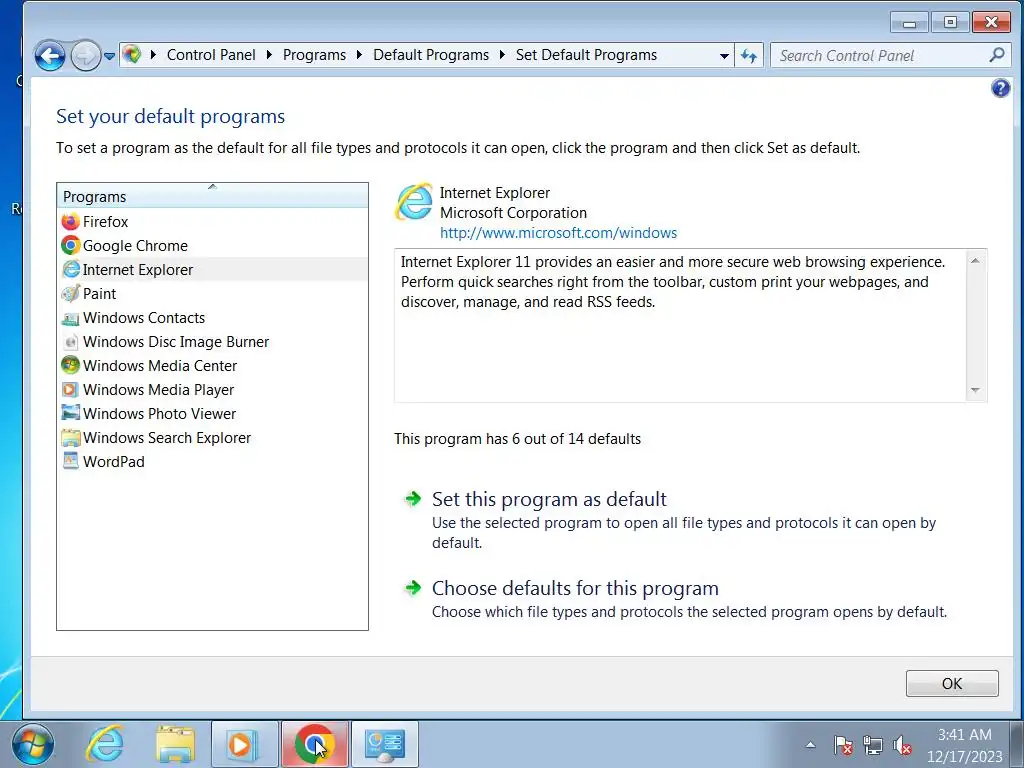Click the Refresh button beside the address bar
1024x768 pixels.
(x=749, y=56)
